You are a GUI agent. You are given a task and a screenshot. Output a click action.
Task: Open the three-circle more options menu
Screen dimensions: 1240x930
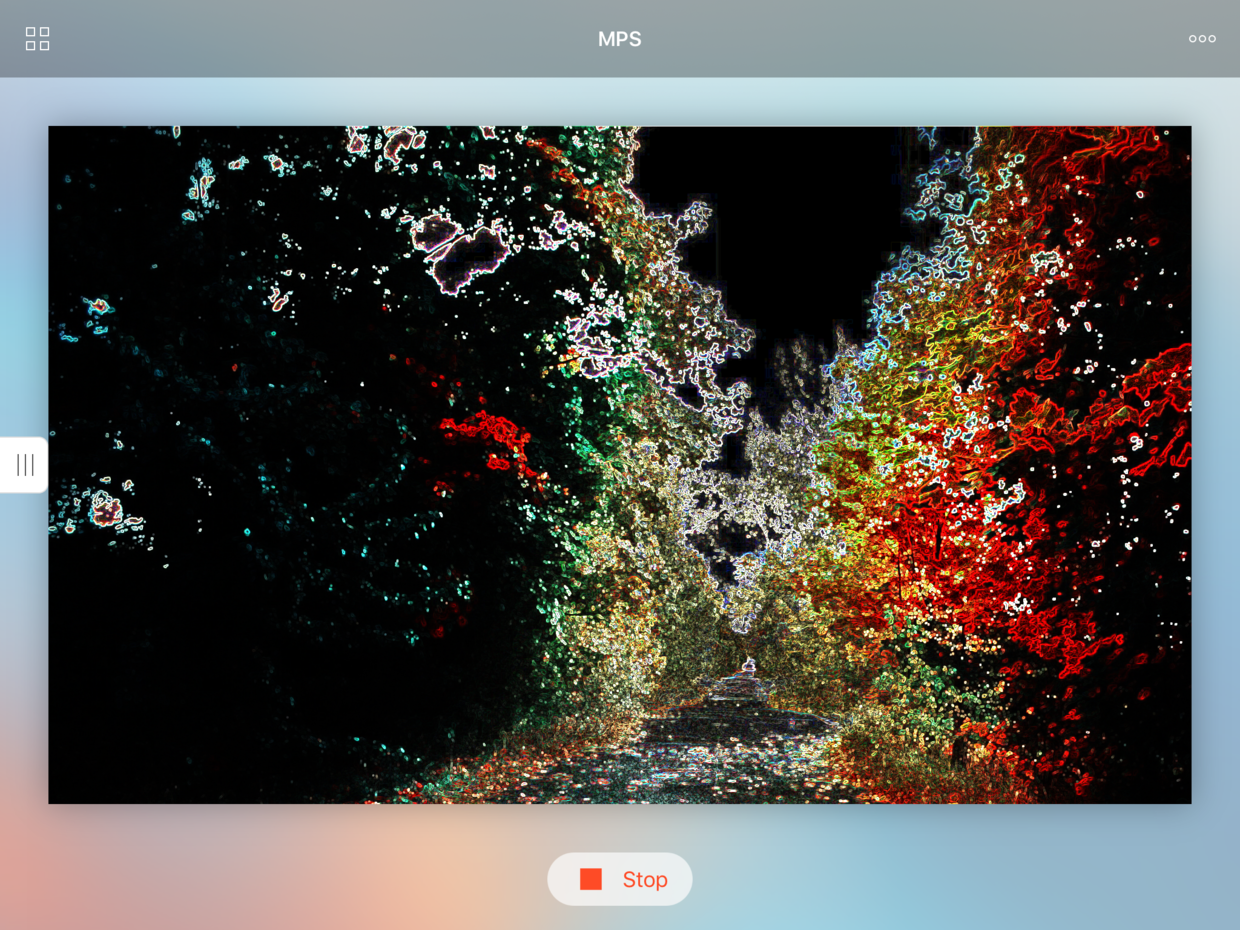tap(1202, 39)
